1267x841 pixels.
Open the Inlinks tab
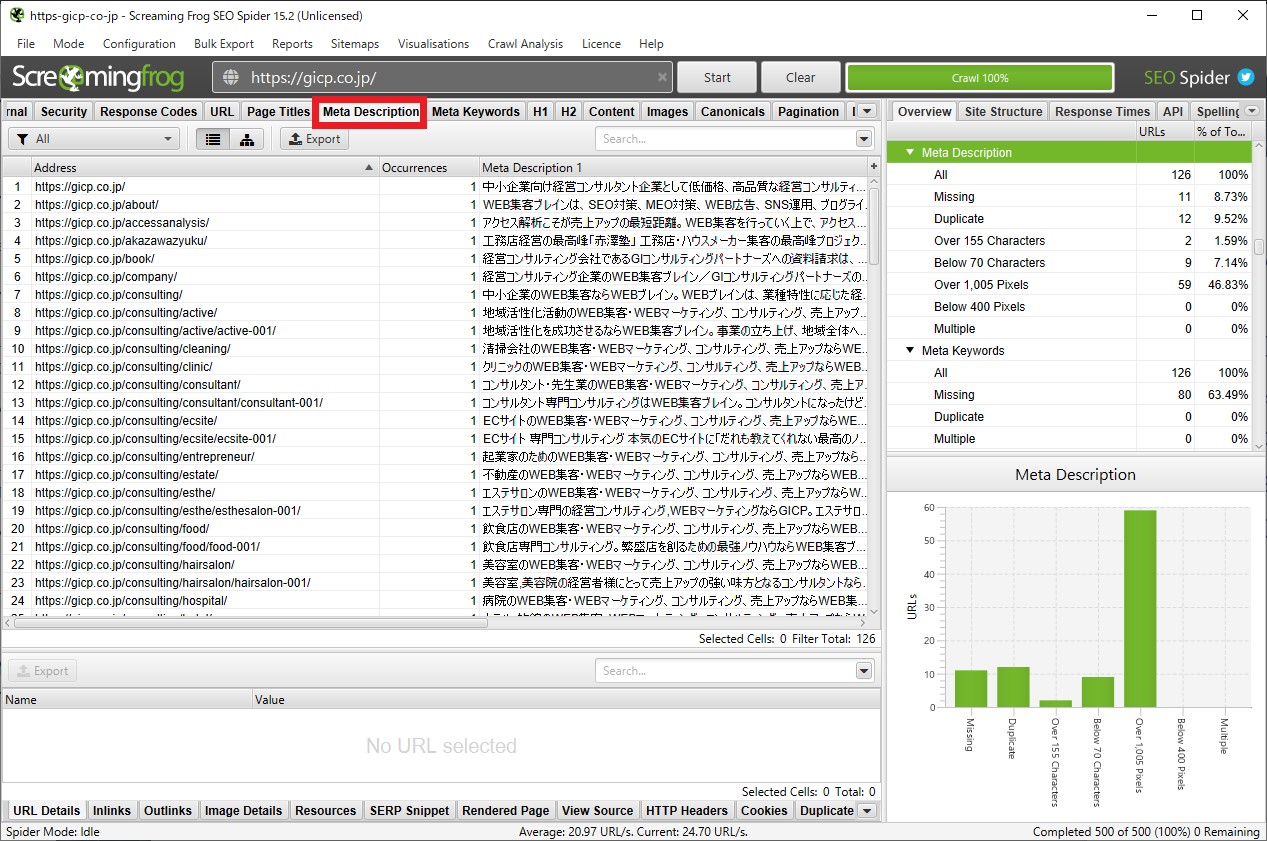(111, 810)
